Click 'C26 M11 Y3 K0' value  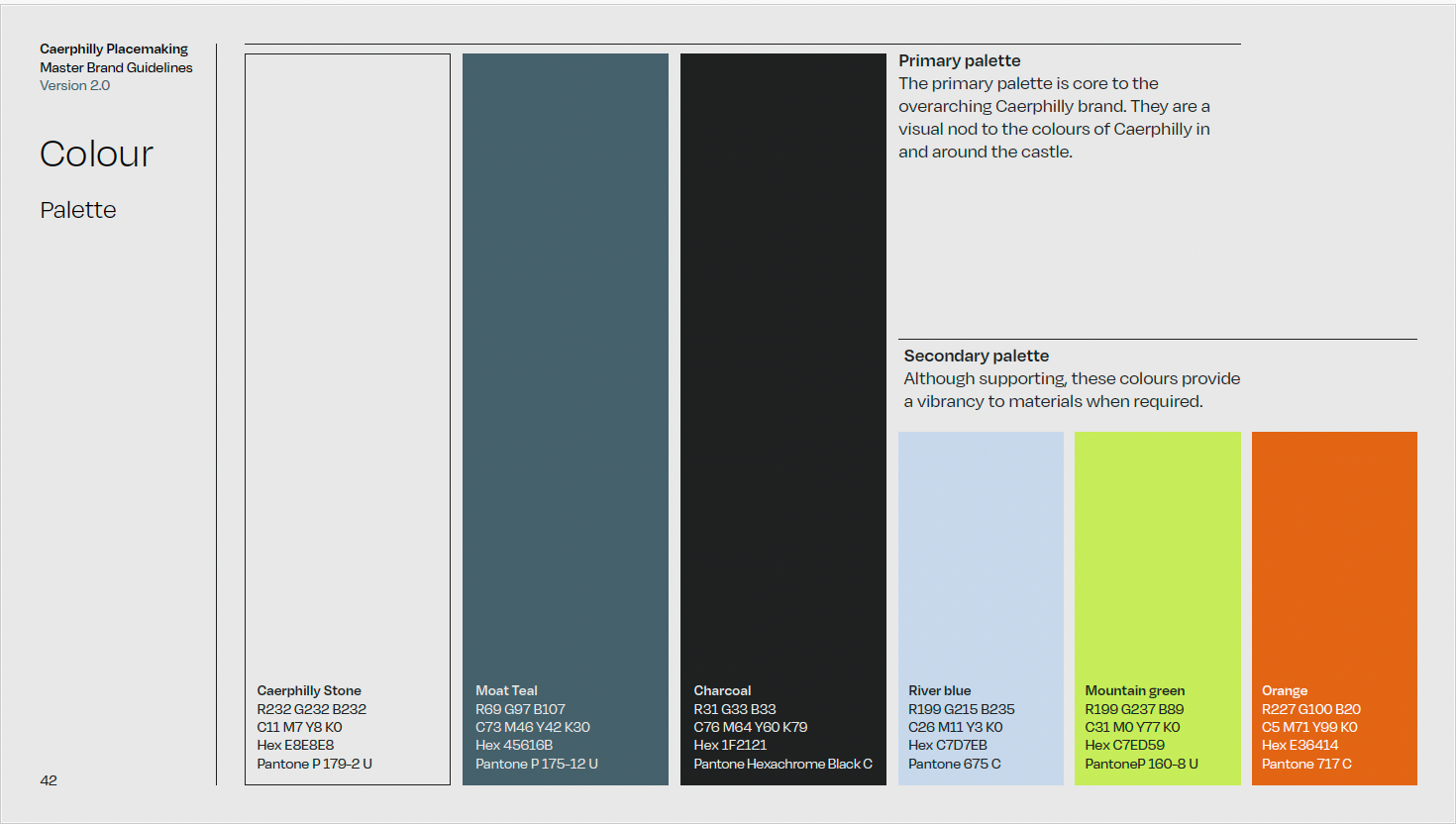click(956, 727)
